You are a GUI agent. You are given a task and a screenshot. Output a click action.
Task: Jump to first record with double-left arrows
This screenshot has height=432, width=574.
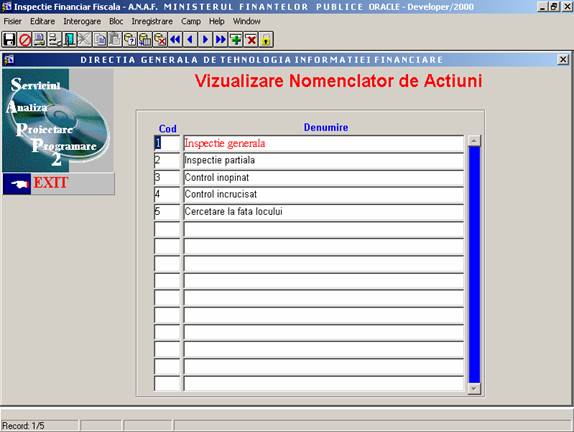(x=175, y=40)
